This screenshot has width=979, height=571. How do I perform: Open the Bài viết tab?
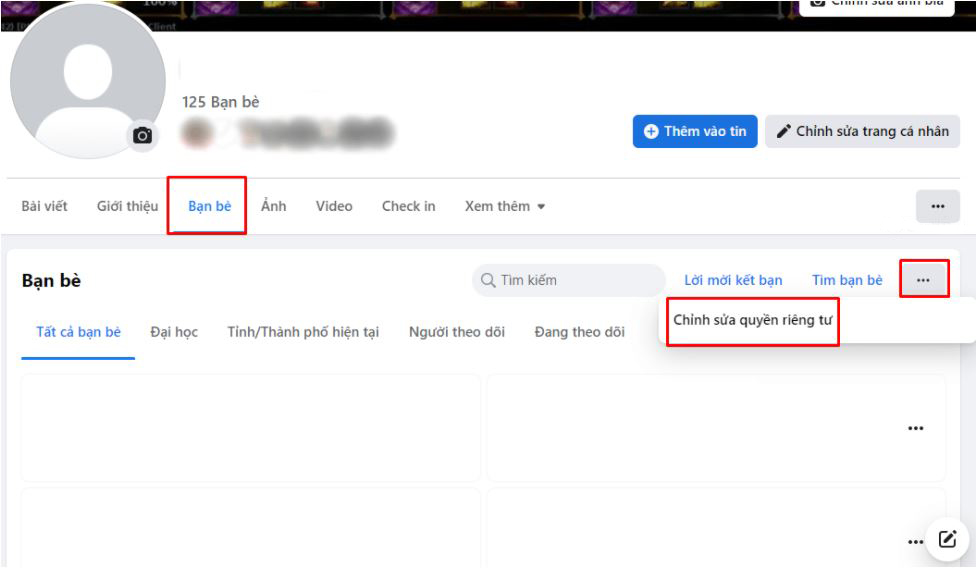[44, 206]
